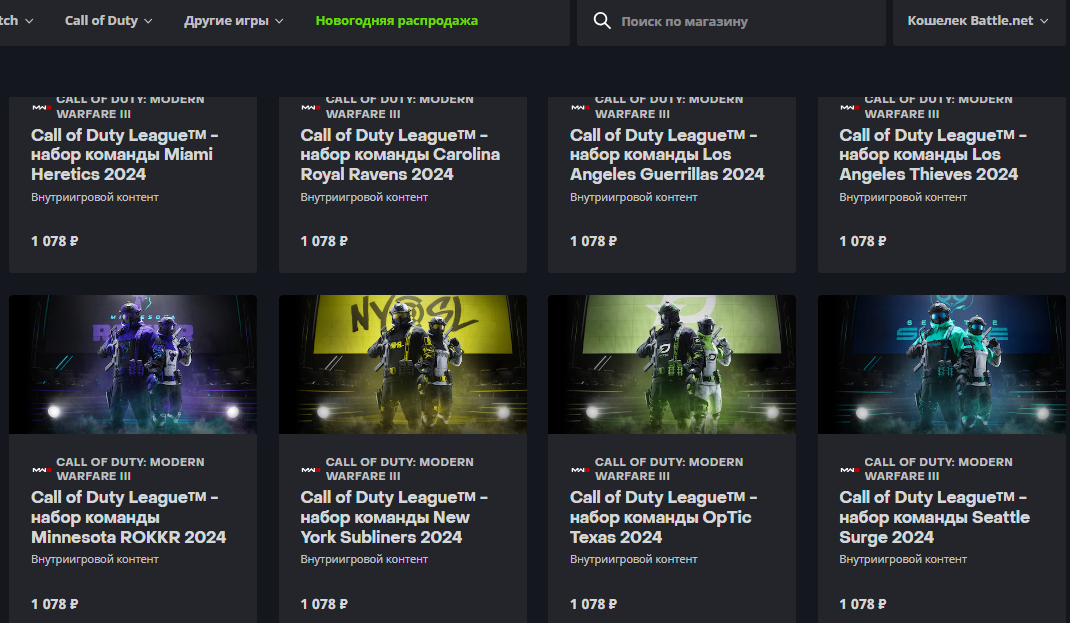The width and height of the screenshot is (1070, 623).
Task: Click Внутриигровой контент label on Minnesota ROKKR card
Action: click(95, 559)
